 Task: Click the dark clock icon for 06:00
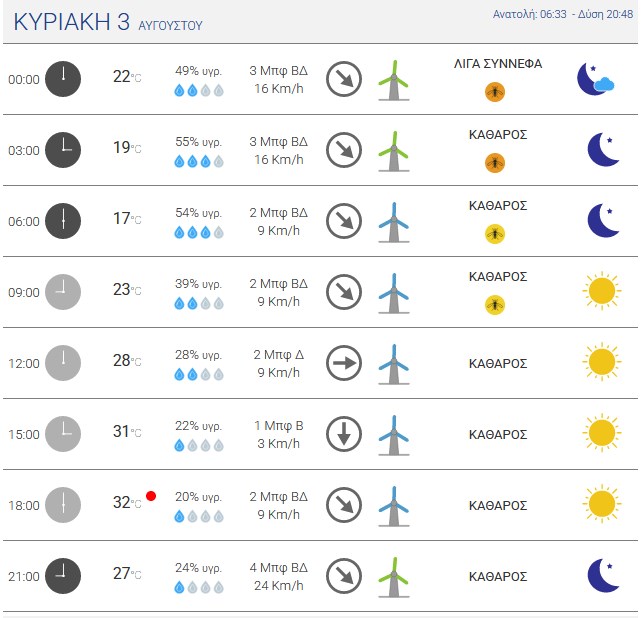[63, 221]
